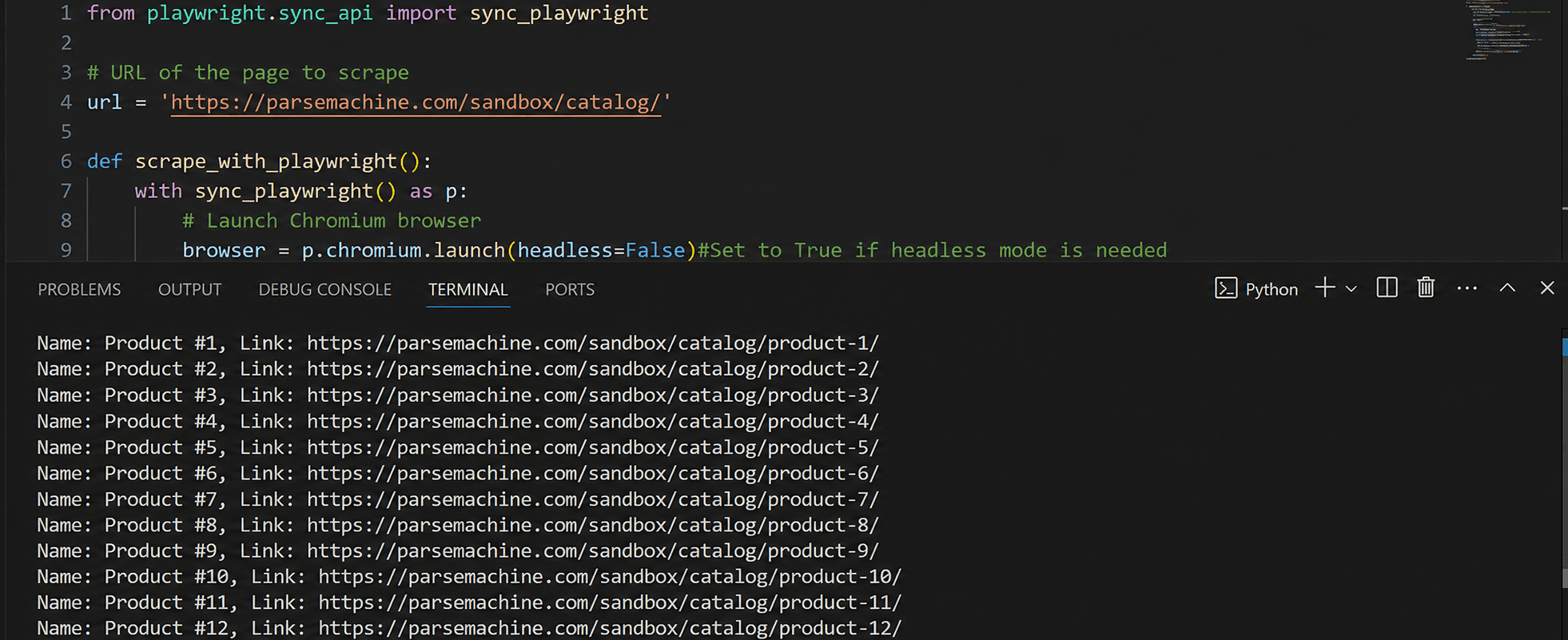Open the product-12 link in terminal
The width and height of the screenshot is (1568, 640).
click(610, 629)
